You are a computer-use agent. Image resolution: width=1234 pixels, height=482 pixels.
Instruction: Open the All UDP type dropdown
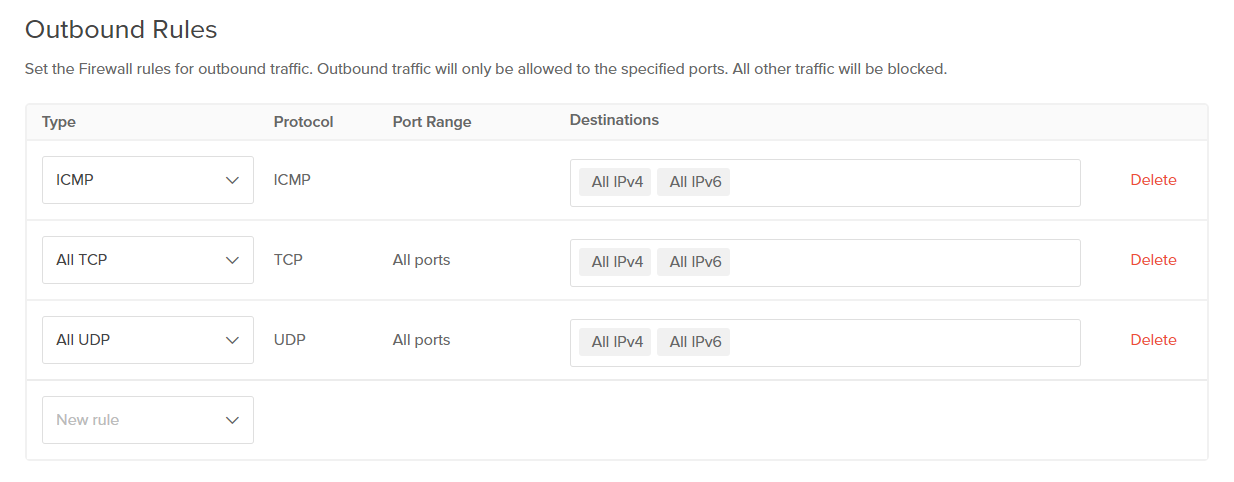(147, 340)
